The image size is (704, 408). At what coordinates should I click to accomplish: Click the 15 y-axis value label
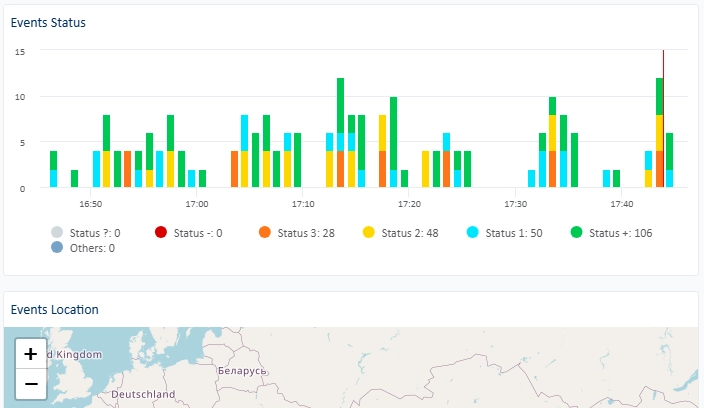tap(20, 52)
